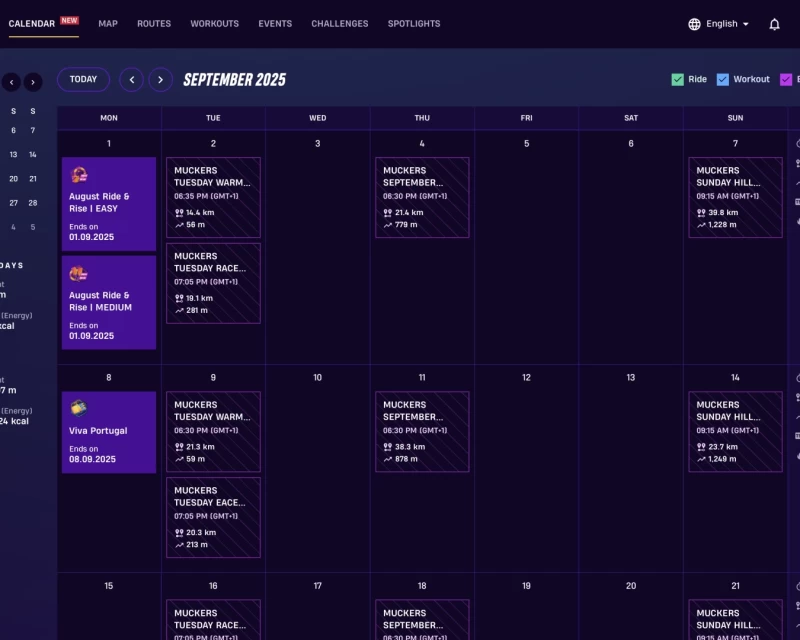The height and width of the screenshot is (640, 800).
Task: Open the CHALLENGES menu item
Action: pos(339,23)
